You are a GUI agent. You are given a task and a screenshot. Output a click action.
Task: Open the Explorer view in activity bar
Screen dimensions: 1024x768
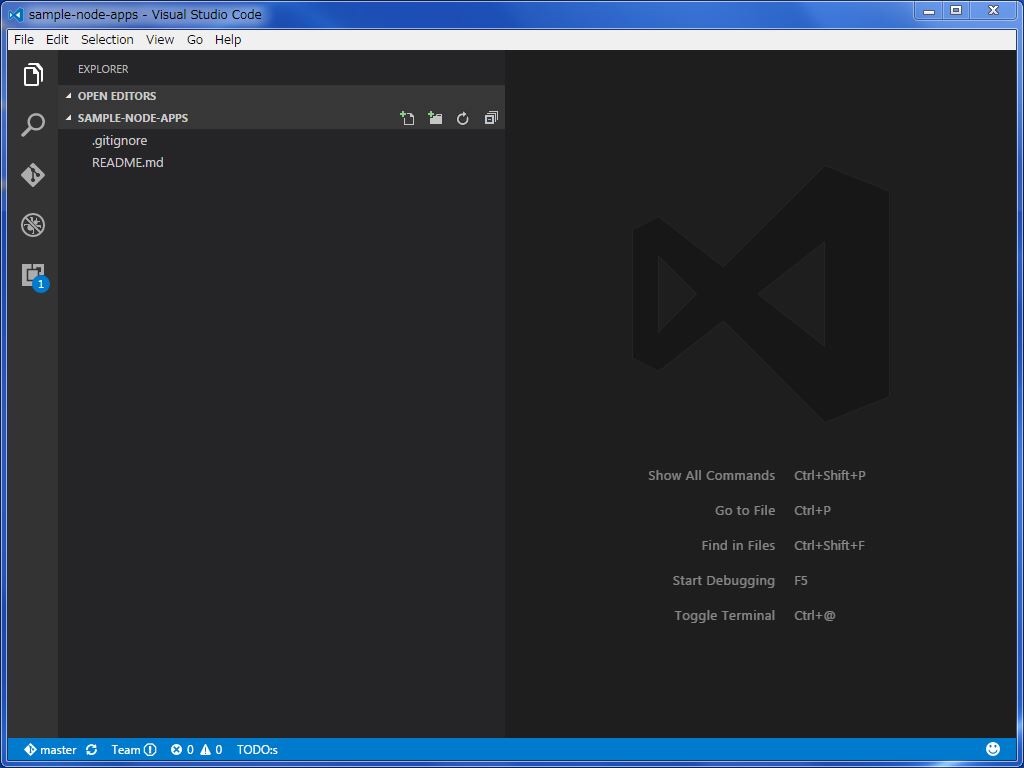click(x=33, y=74)
